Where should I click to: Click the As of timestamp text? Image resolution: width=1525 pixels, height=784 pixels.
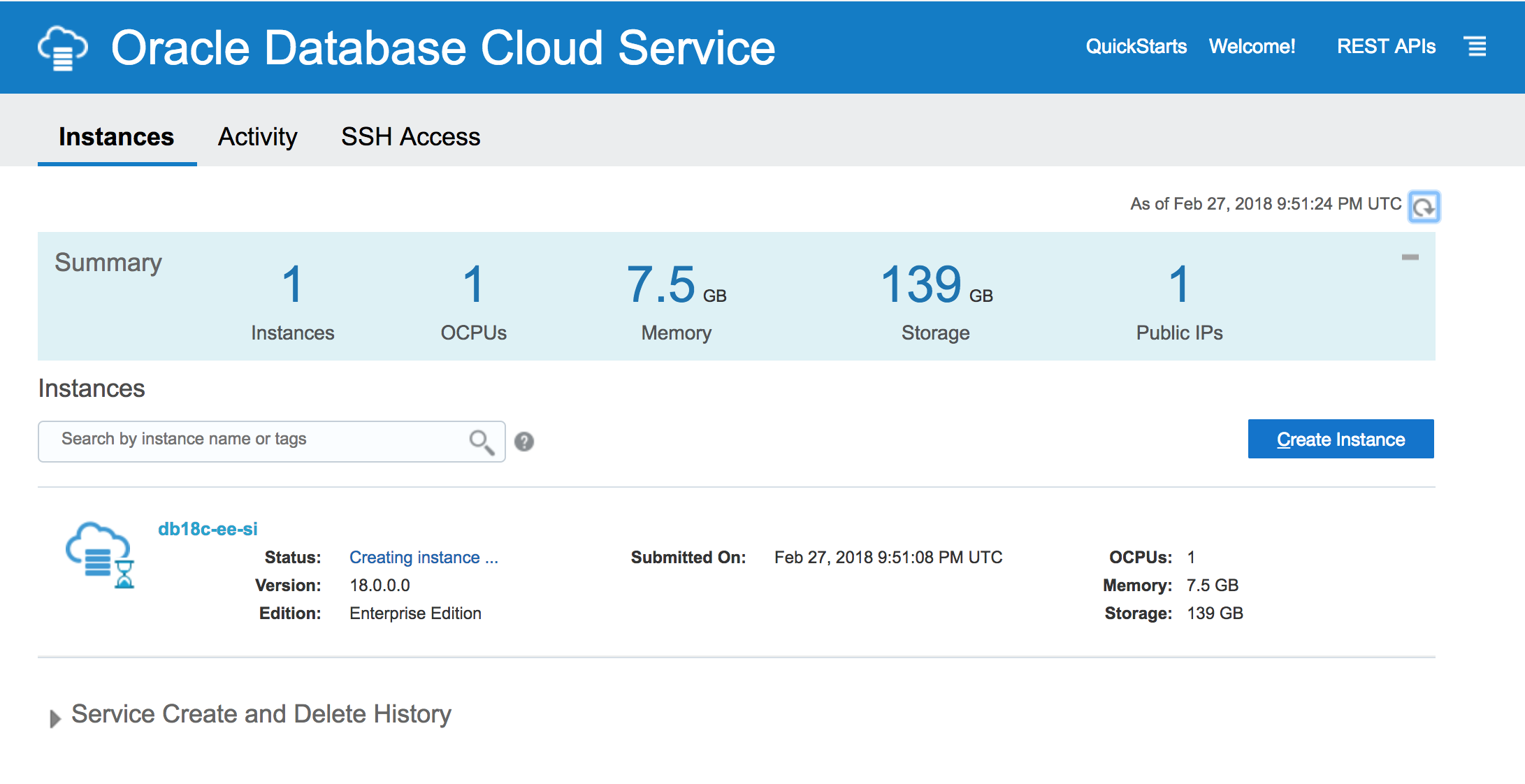1266,203
